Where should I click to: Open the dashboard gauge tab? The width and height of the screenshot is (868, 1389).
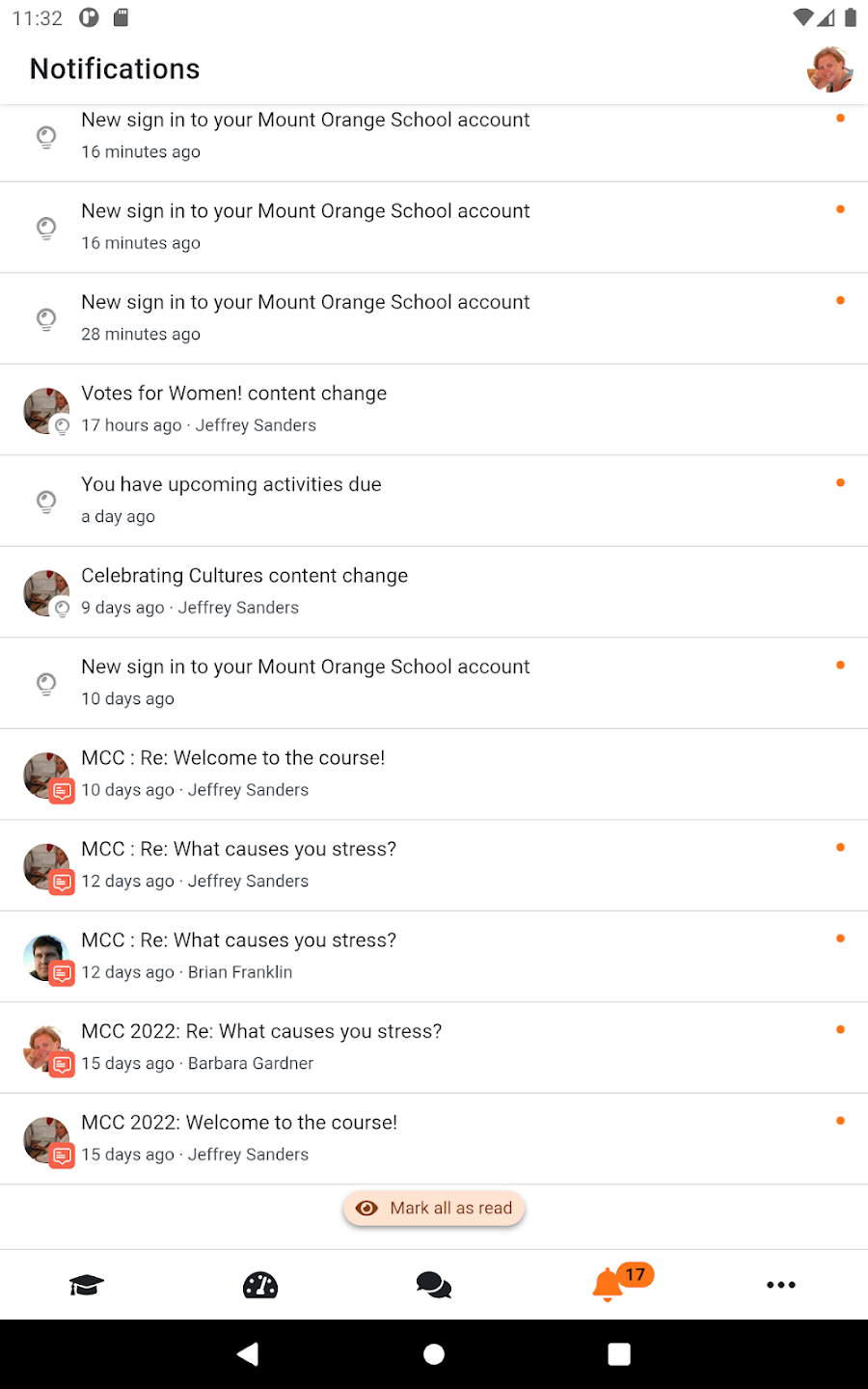[260, 1285]
